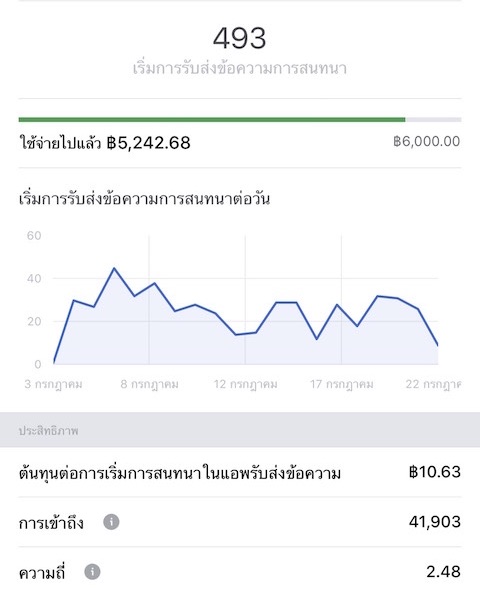Select the chart title เริ่มการรับส่งข้อความการสนทนาต่อวัน

[144, 199]
